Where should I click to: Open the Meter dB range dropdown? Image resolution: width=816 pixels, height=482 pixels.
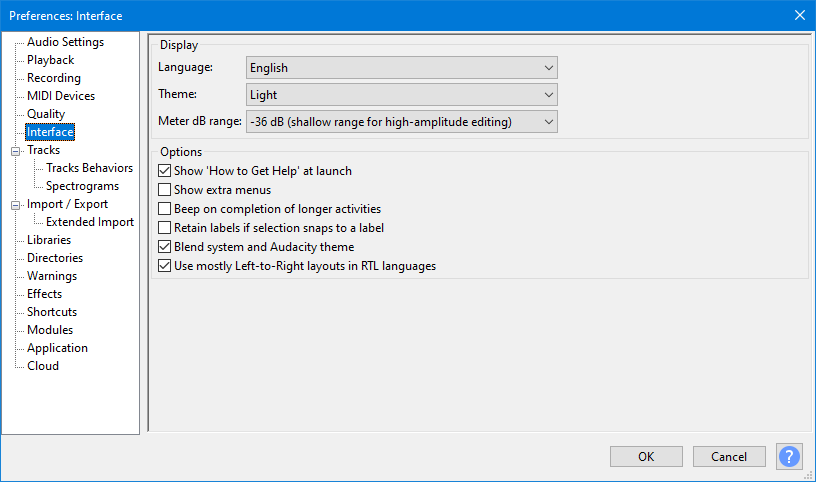pyautogui.click(x=401, y=122)
